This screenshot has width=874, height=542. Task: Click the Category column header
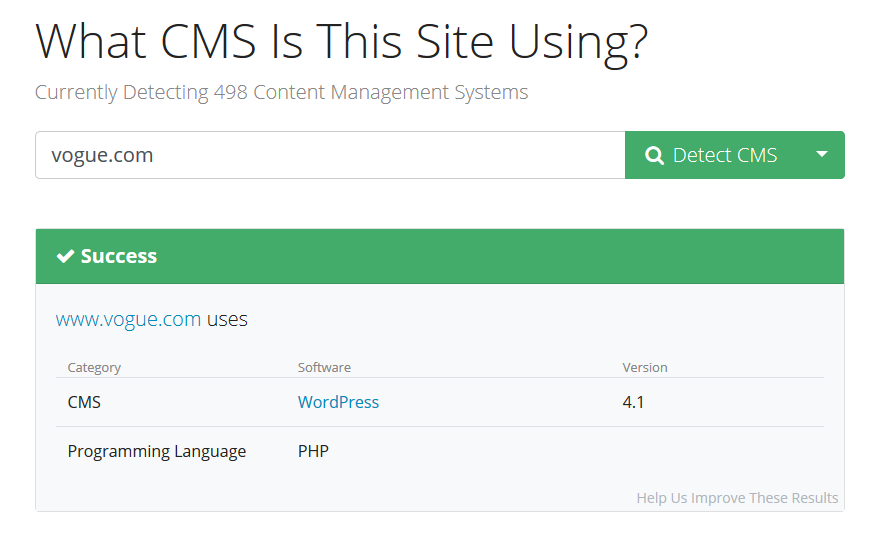pos(94,367)
